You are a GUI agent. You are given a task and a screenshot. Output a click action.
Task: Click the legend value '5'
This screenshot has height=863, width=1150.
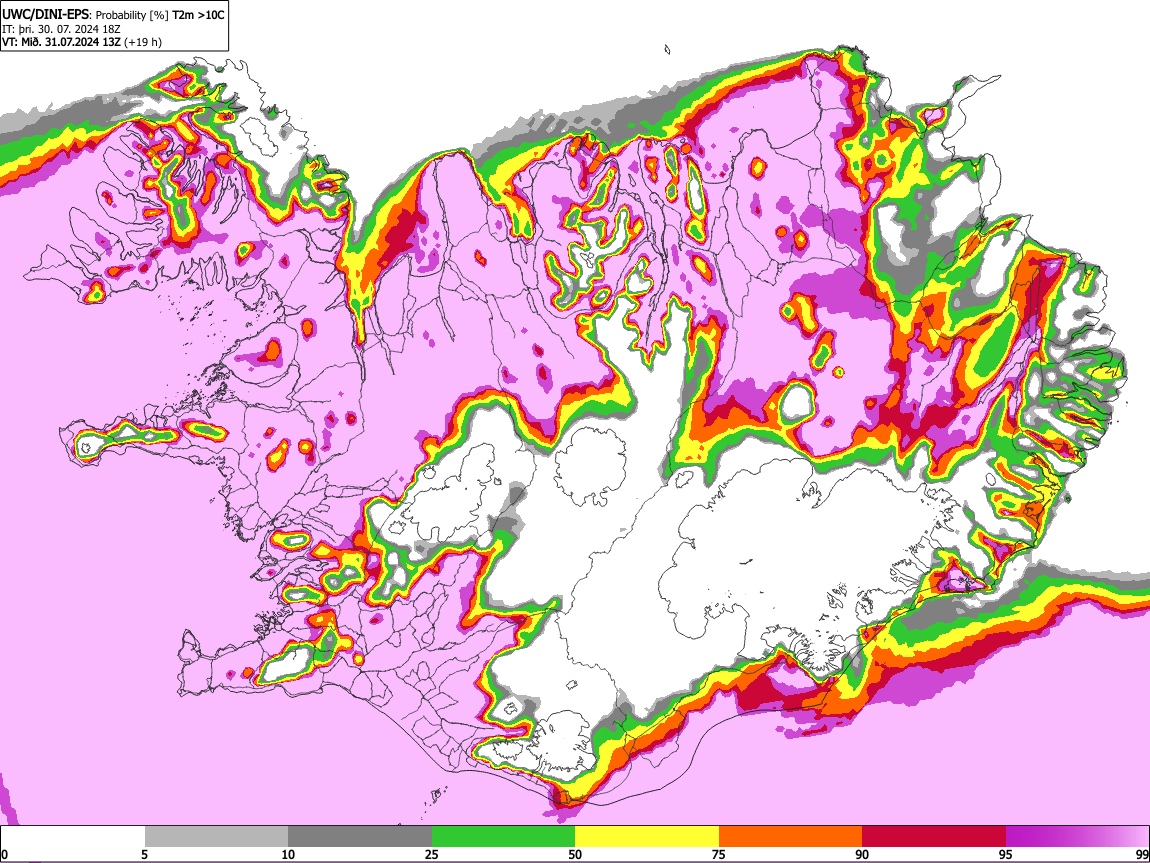click(x=144, y=854)
